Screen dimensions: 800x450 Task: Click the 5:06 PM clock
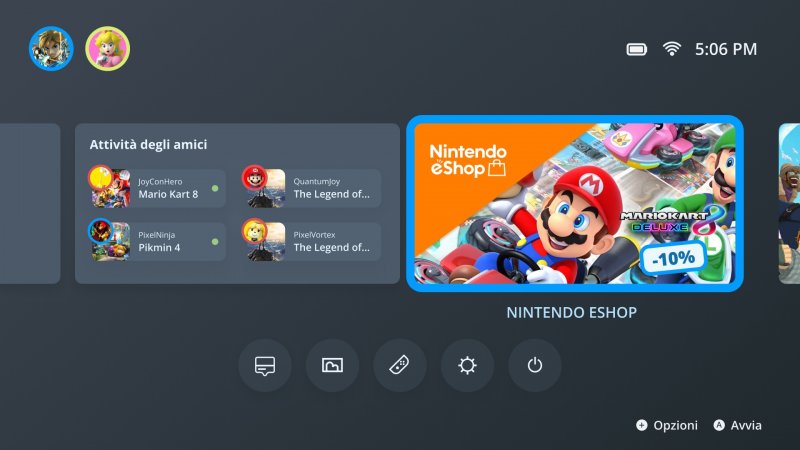tap(726, 49)
